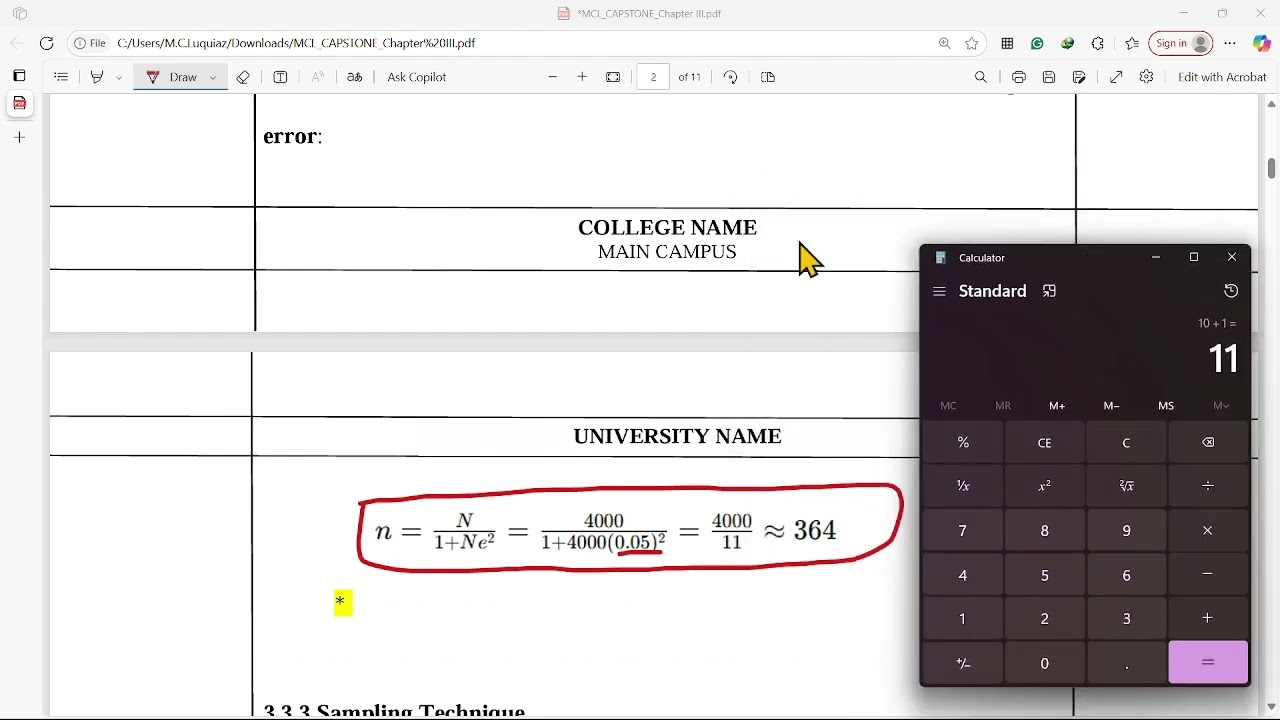Toggle the Page view icon
The image size is (1280, 720).
pyautogui.click(x=768, y=77)
